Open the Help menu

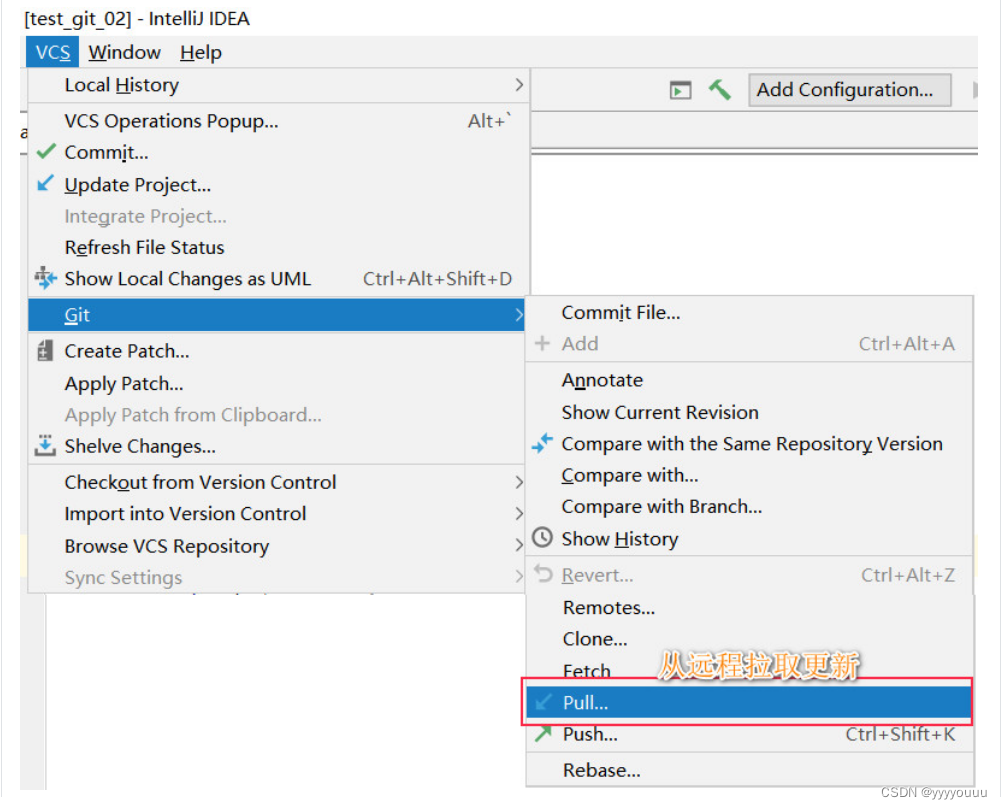[200, 52]
